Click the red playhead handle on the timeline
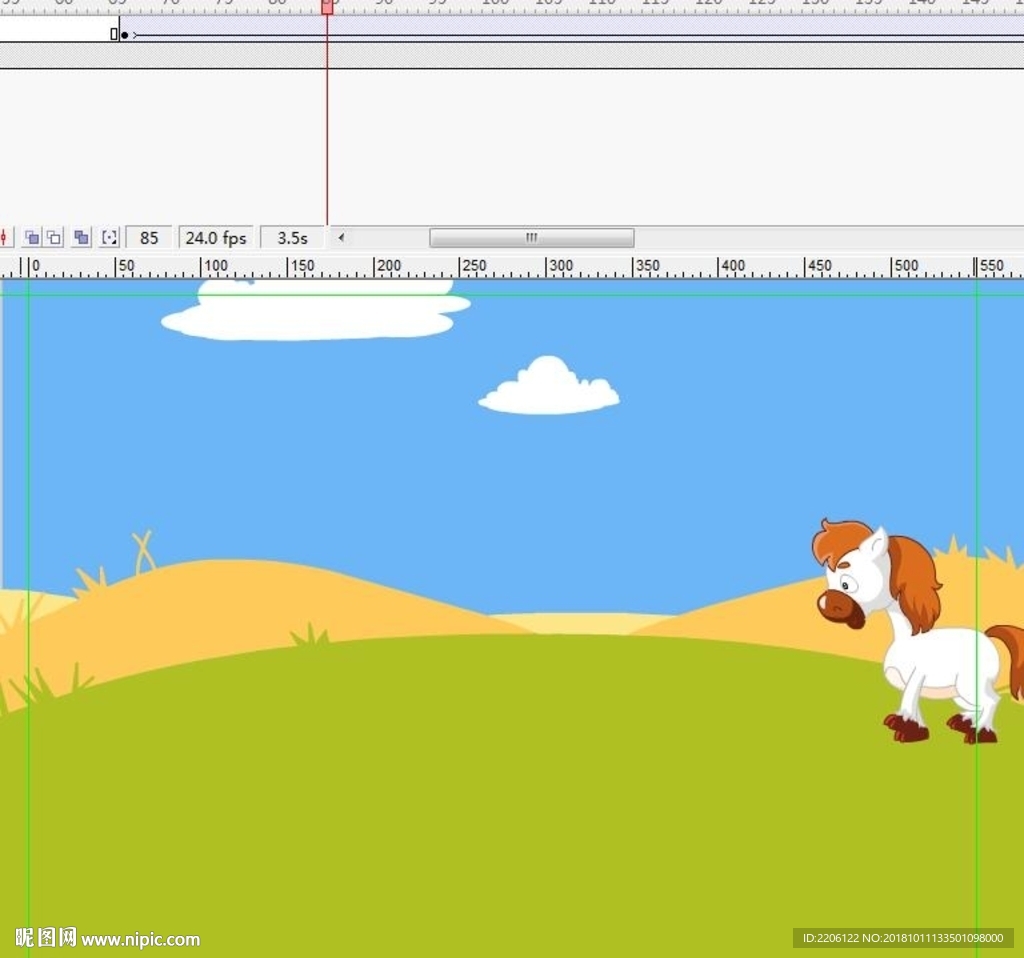The width and height of the screenshot is (1024, 958). tap(327, 7)
